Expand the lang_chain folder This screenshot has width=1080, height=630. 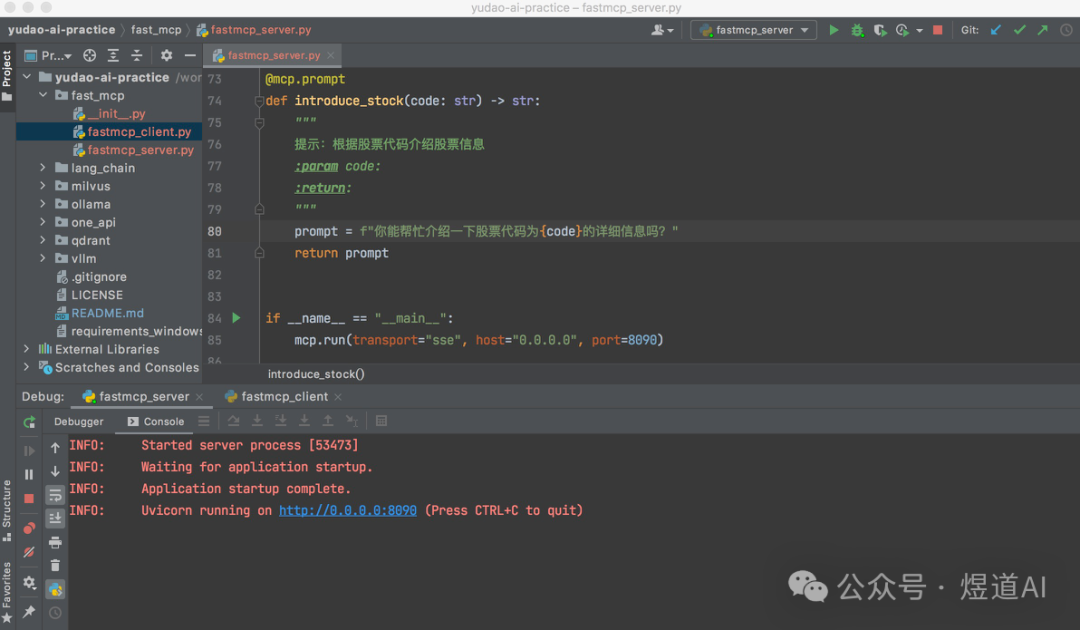(x=43, y=167)
